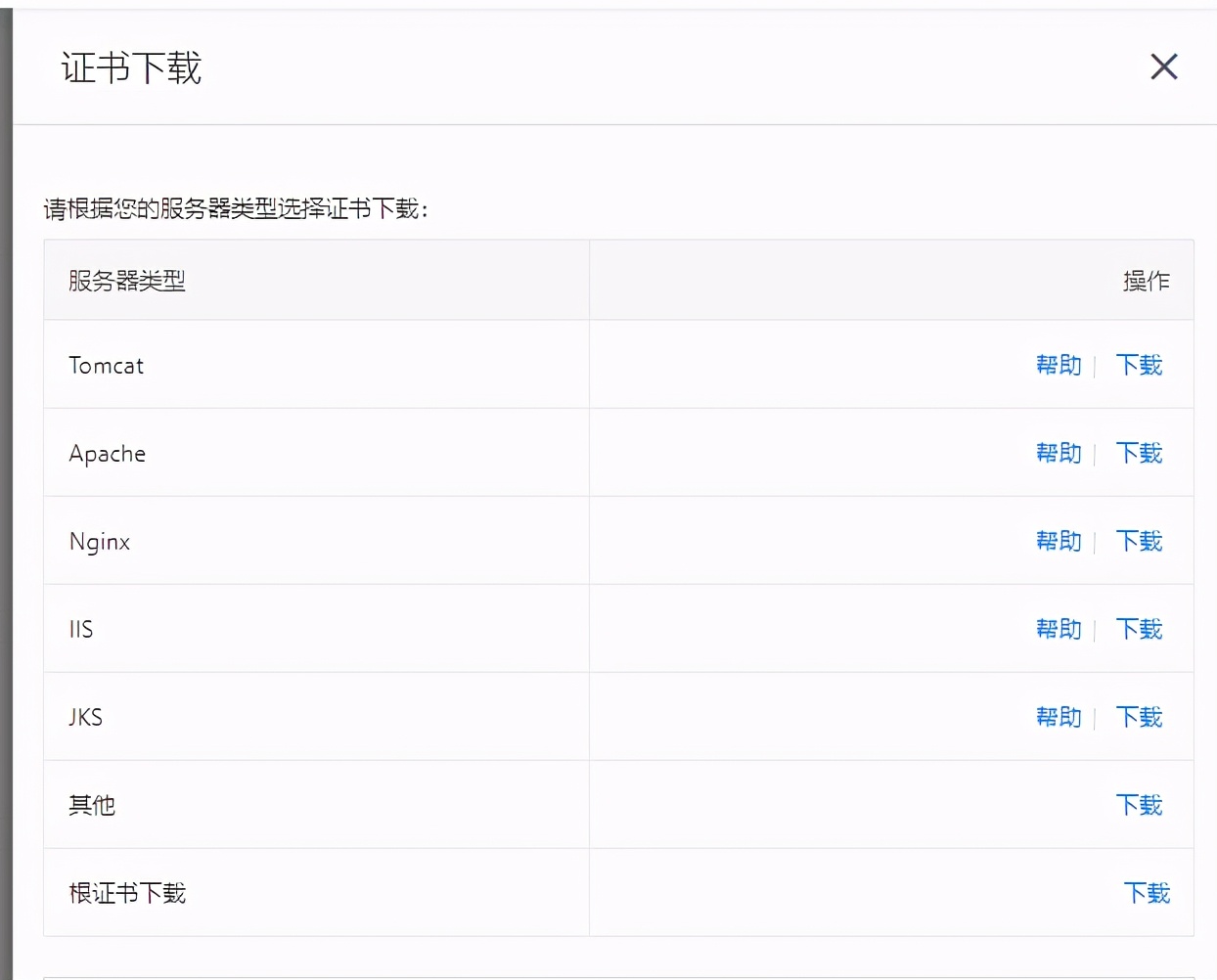Open the Tomcat 帮助 help link
Viewport: 1217px width, 980px height.
click(1059, 365)
